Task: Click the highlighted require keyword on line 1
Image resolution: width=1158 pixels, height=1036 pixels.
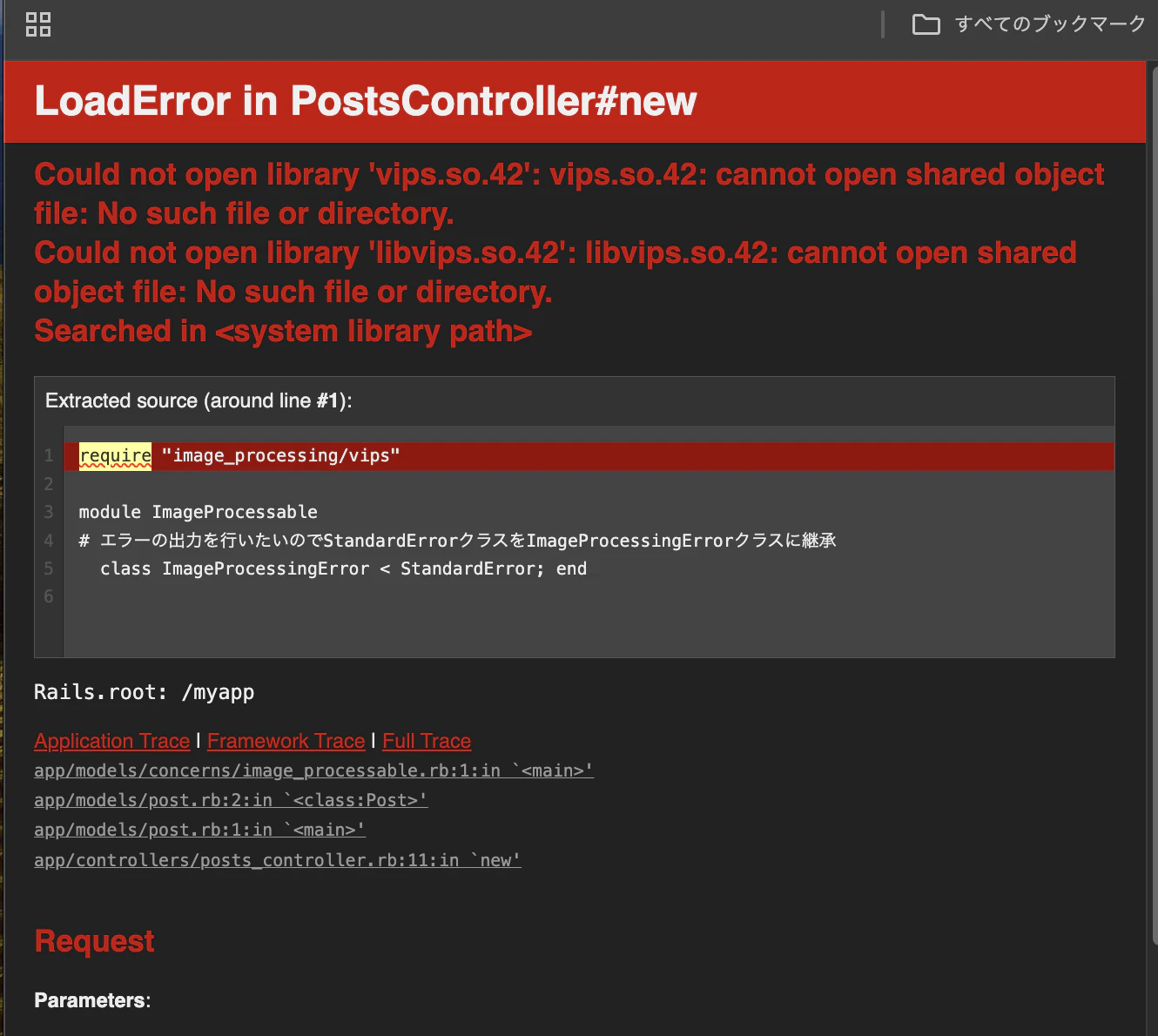Action: 115,455
